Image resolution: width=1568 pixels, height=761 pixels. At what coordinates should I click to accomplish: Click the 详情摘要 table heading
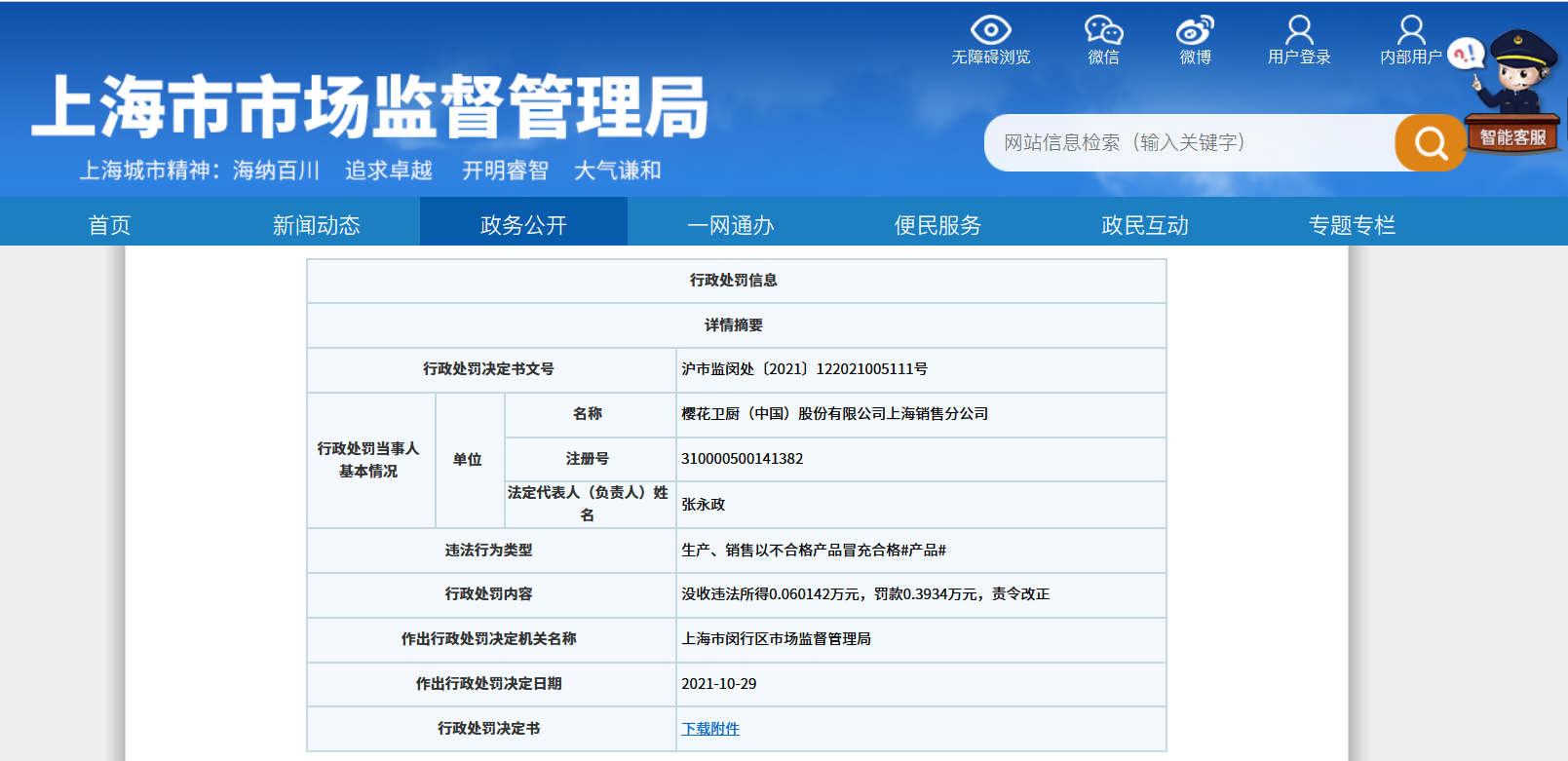[x=734, y=325]
